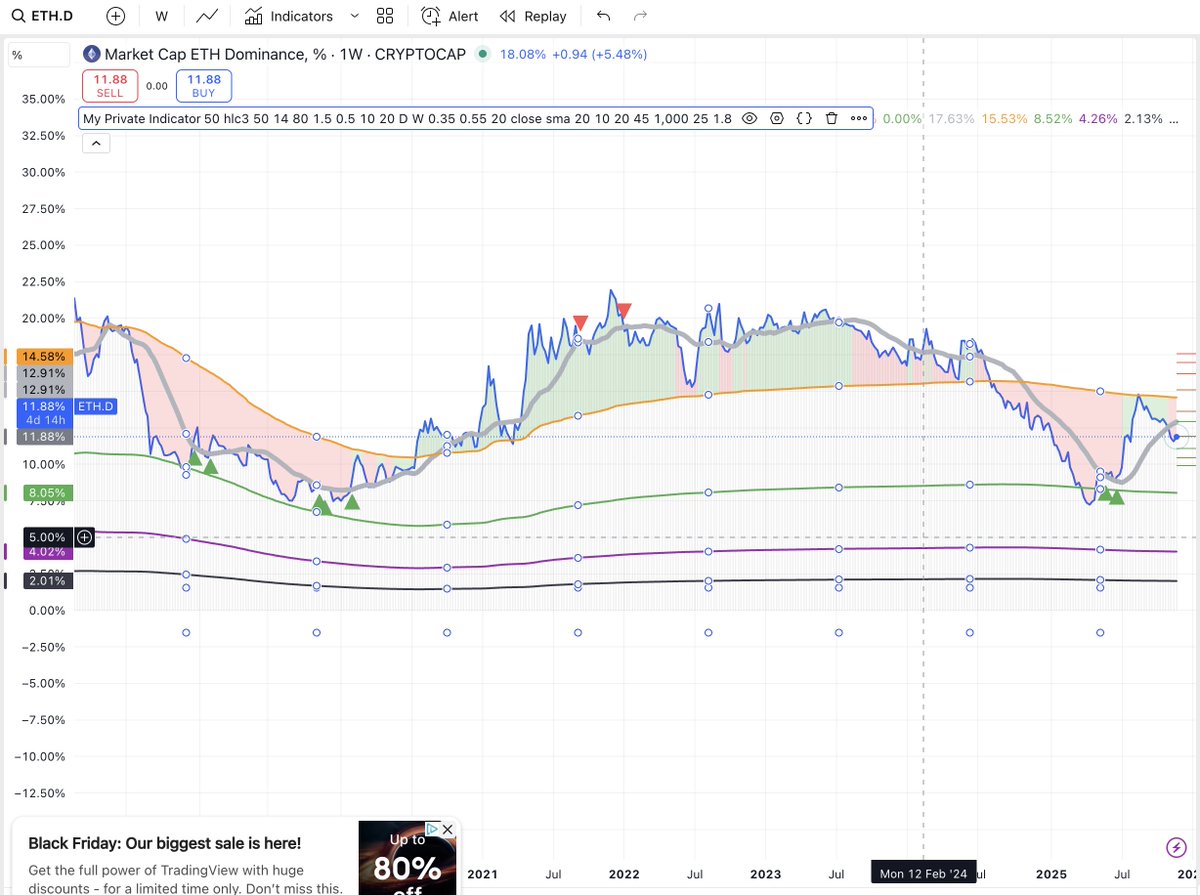Viewport: 1200px width, 895px height.
Task: Open the symbol search magnifier
Action: 20,16
